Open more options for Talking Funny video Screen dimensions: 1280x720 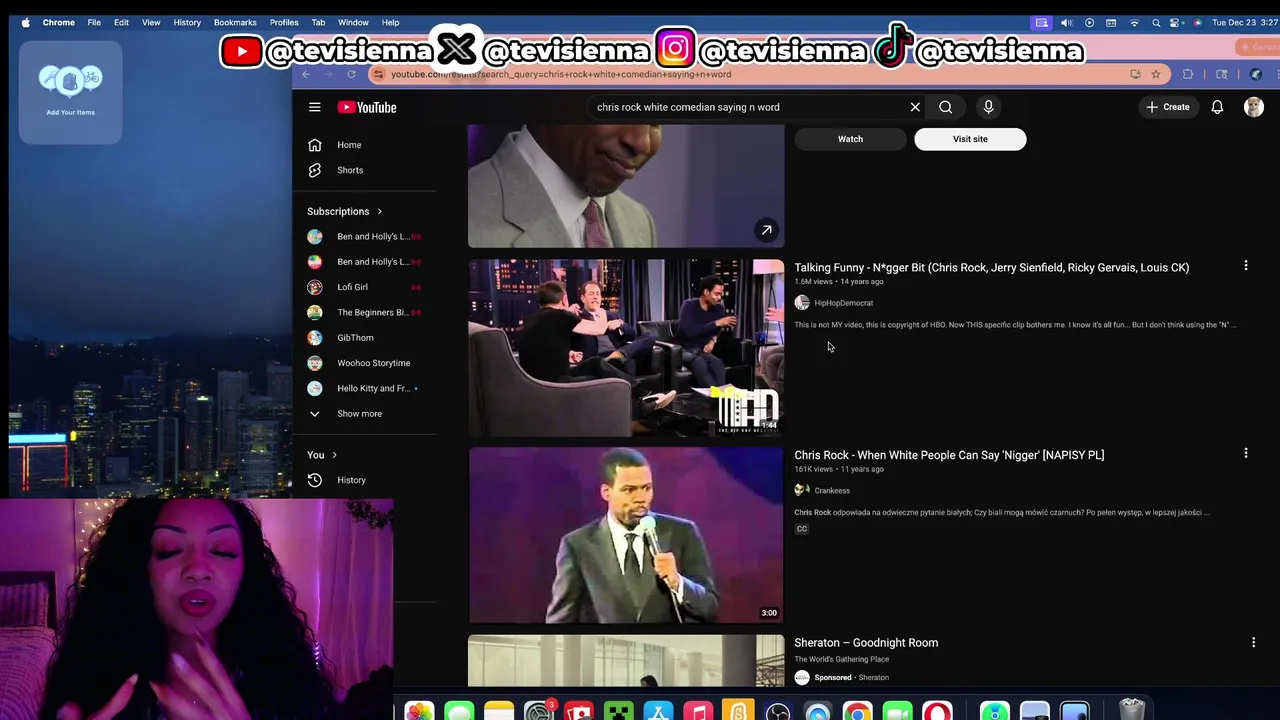(x=1246, y=266)
